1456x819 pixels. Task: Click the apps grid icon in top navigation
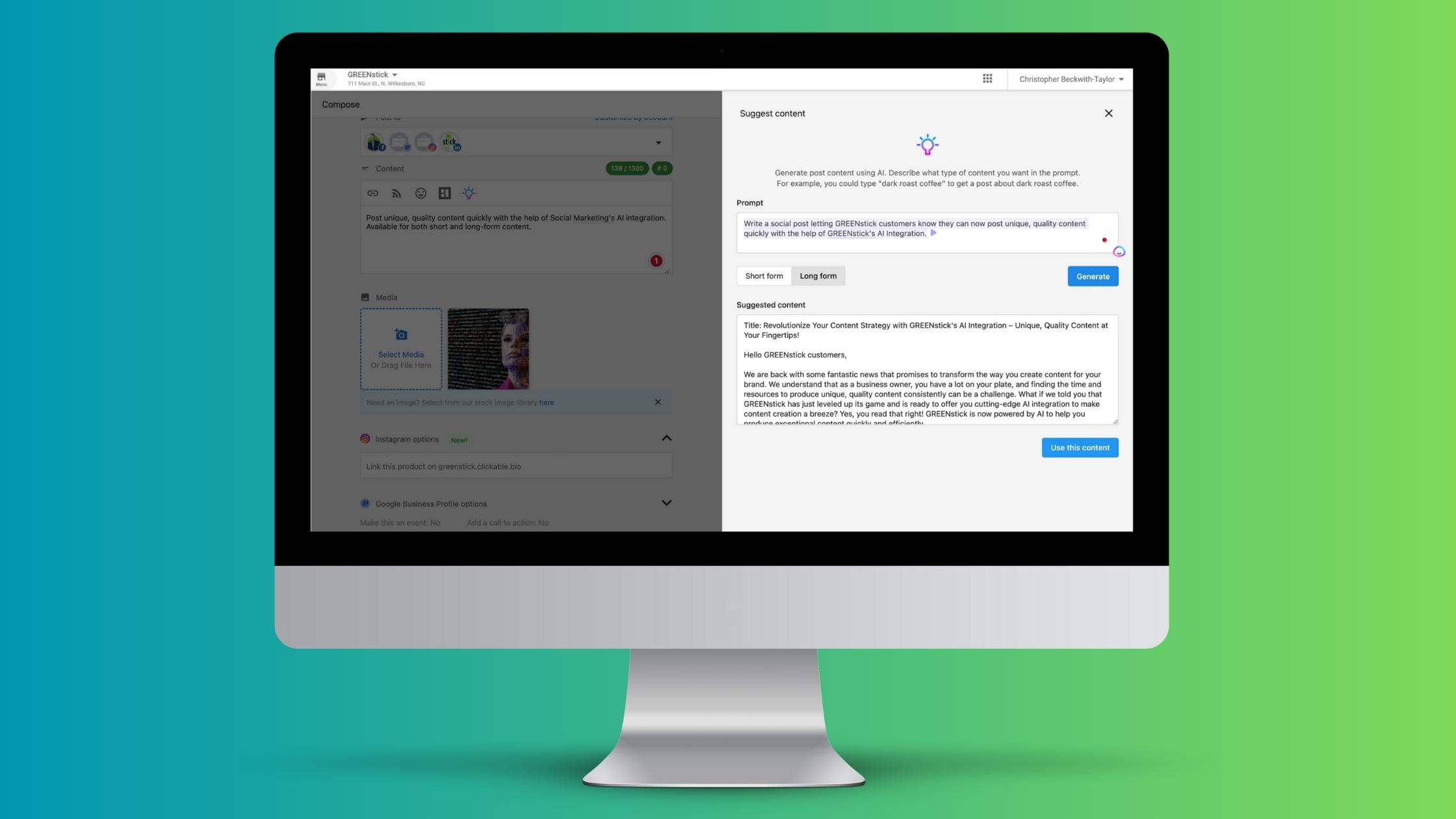click(987, 79)
